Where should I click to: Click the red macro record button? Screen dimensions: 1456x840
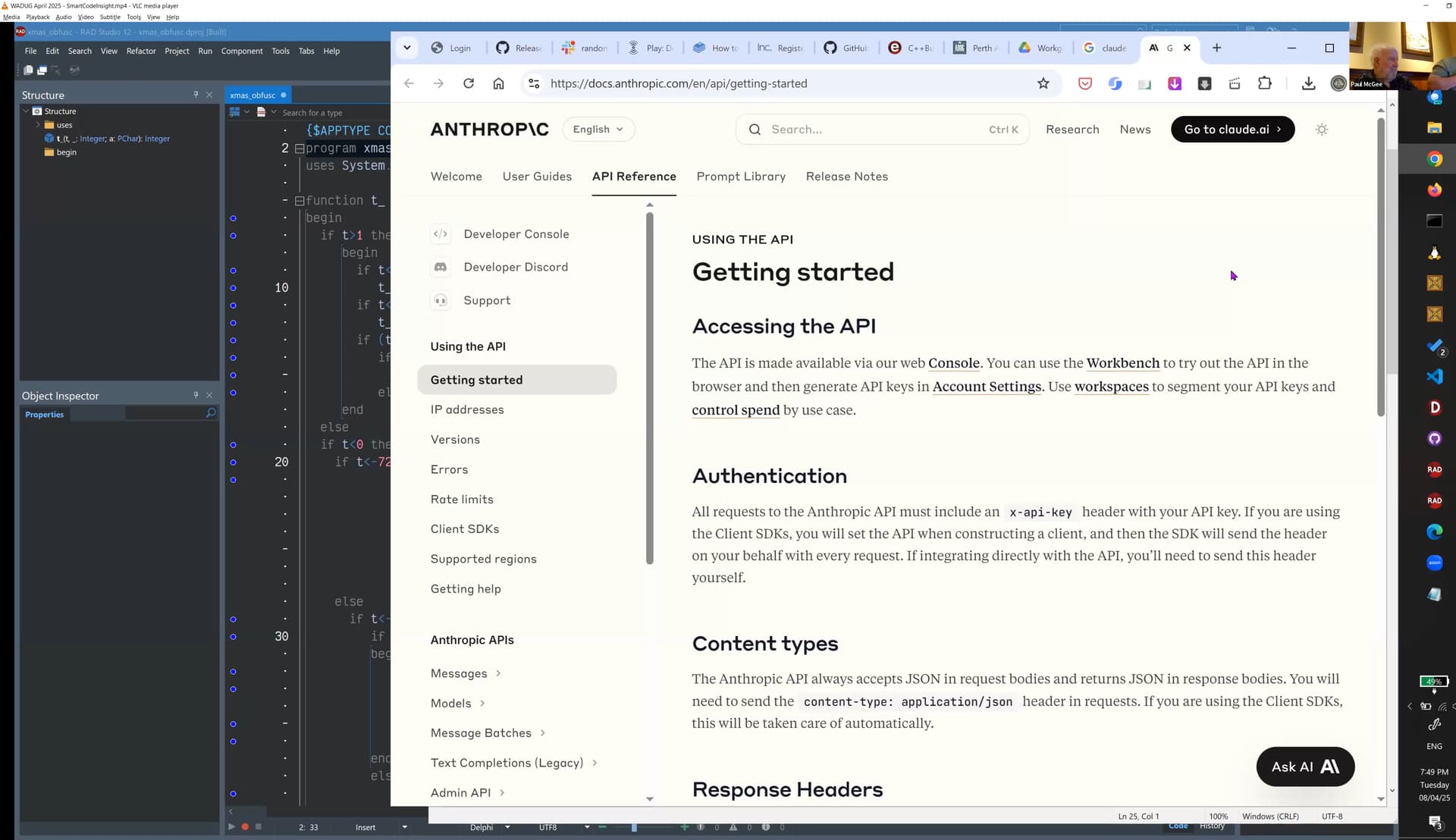coord(245,826)
